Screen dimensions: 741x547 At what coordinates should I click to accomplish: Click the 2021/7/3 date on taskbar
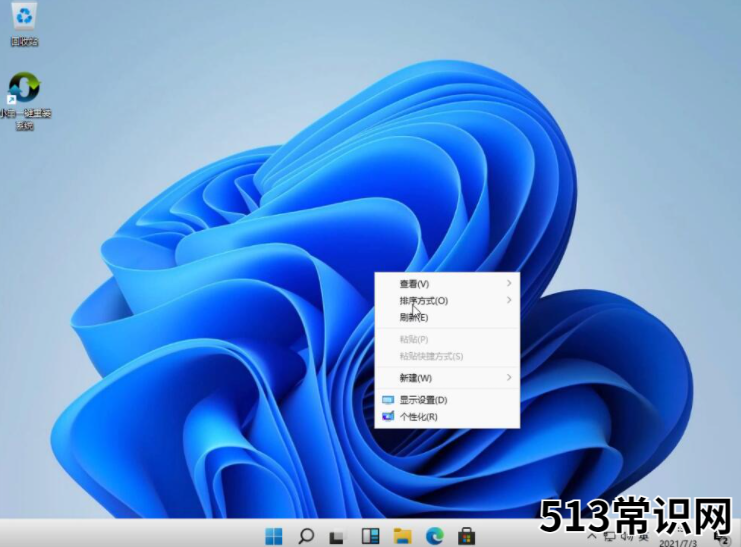click(x=678, y=543)
